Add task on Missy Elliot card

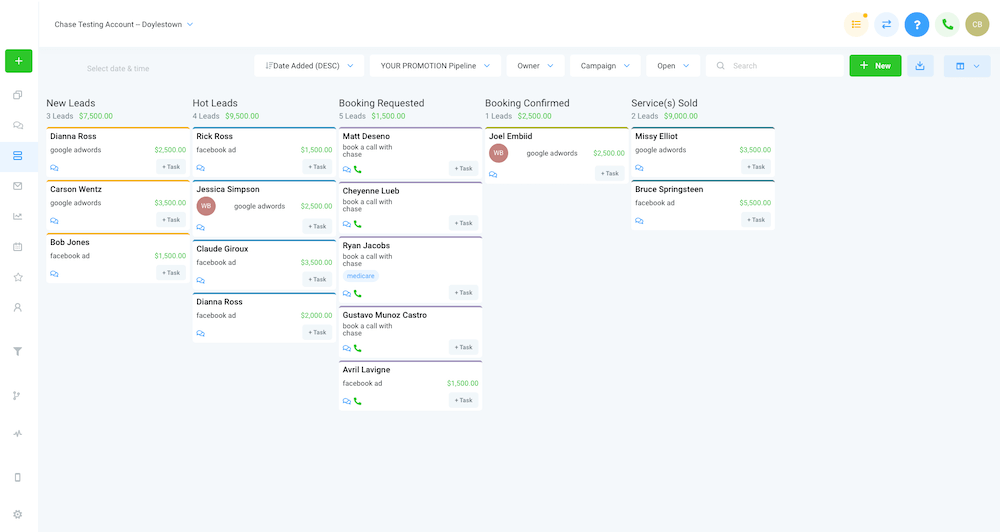pos(756,166)
